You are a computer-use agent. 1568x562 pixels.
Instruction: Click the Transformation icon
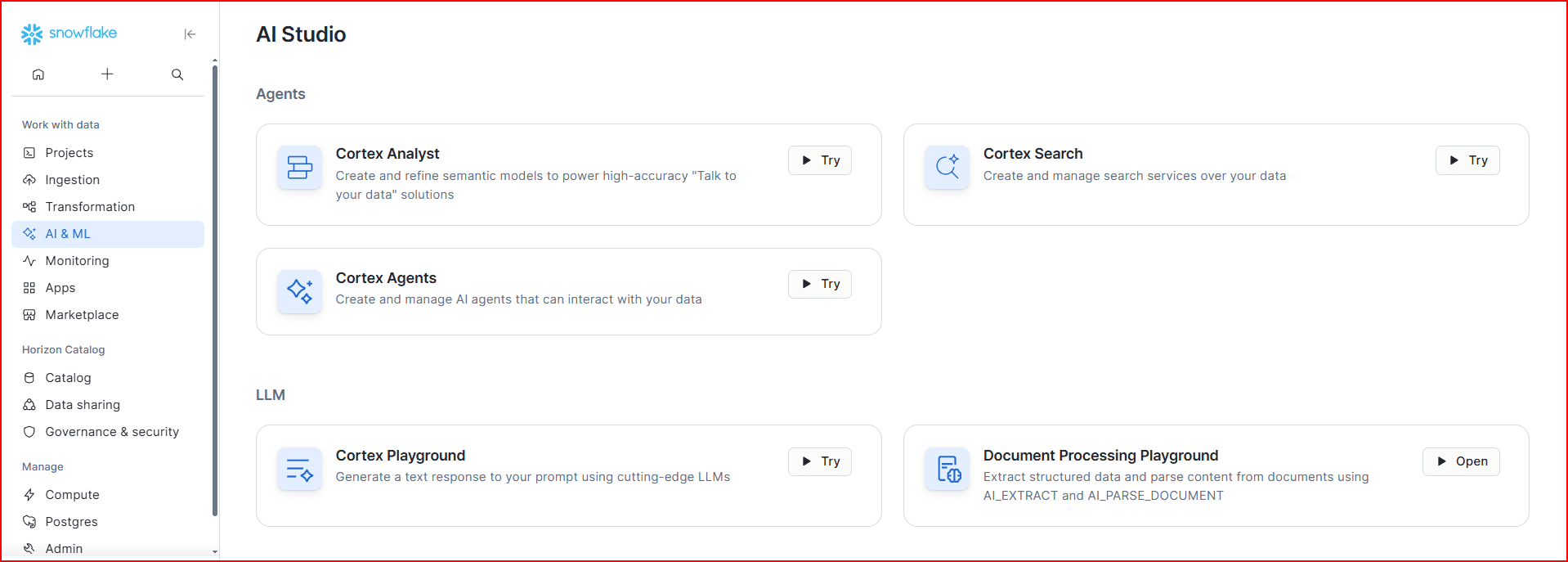pos(29,207)
